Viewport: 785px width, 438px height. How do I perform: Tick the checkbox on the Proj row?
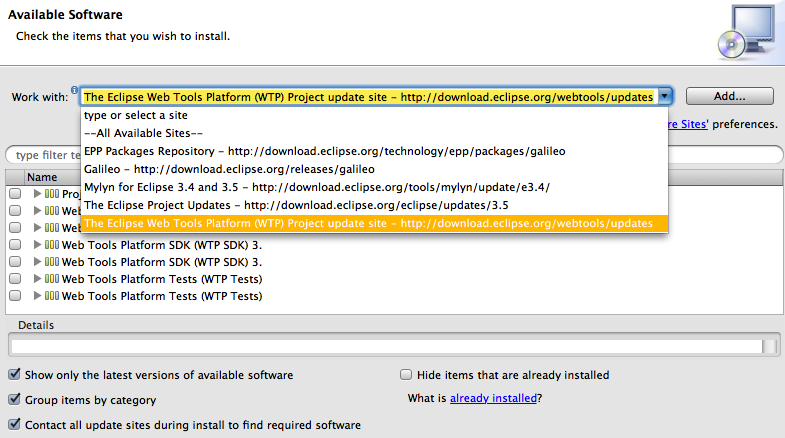pyautogui.click(x=15, y=194)
